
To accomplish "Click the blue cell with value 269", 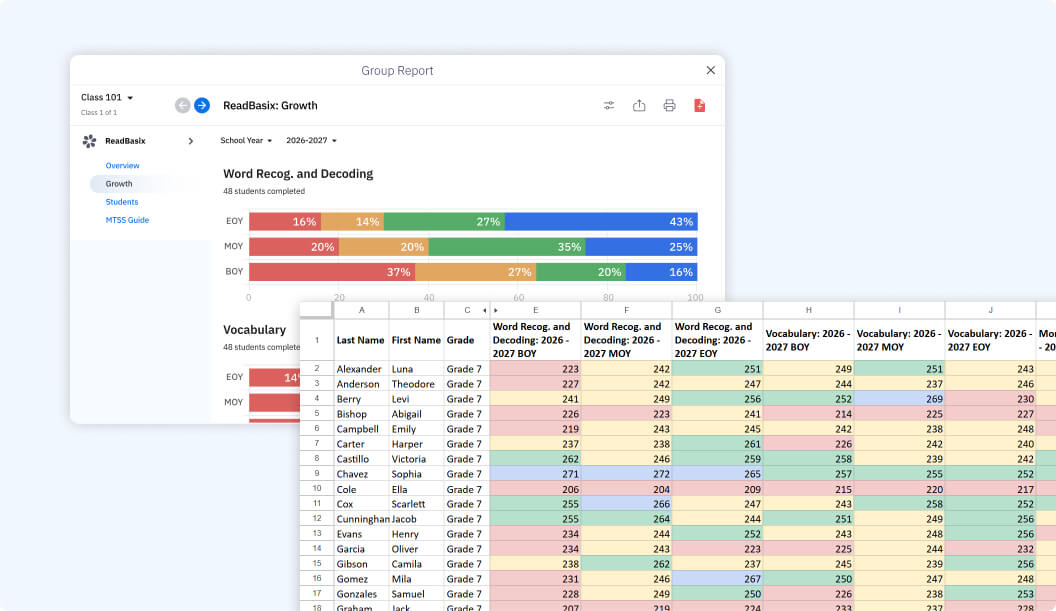I will coord(899,399).
